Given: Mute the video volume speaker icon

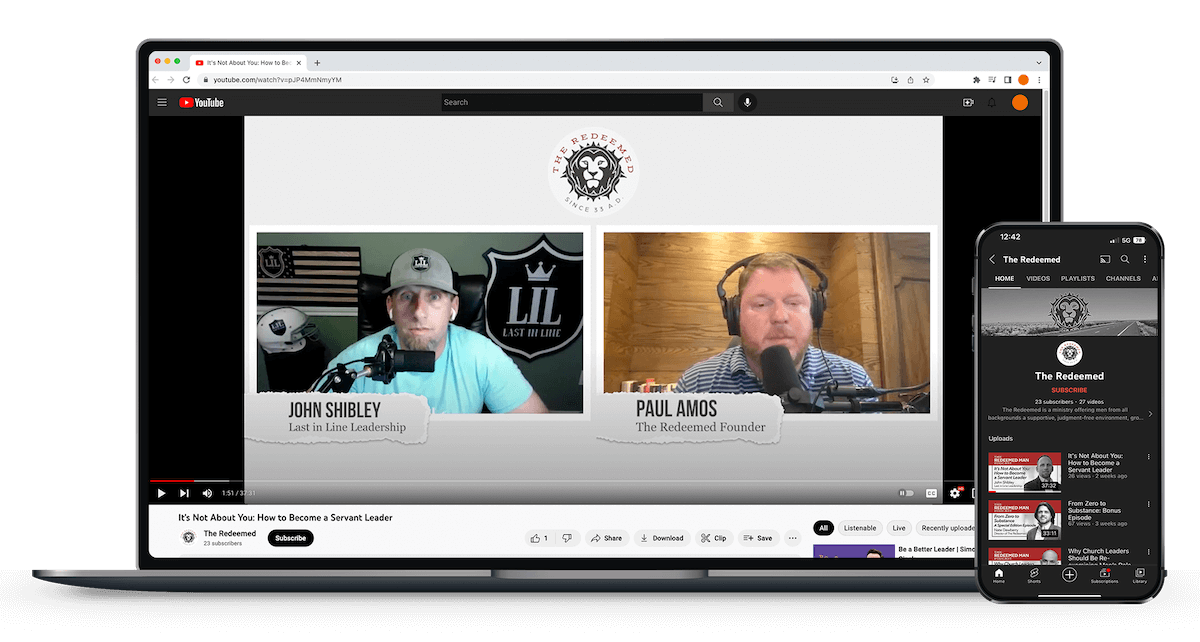Looking at the screenshot, I should 207,493.
